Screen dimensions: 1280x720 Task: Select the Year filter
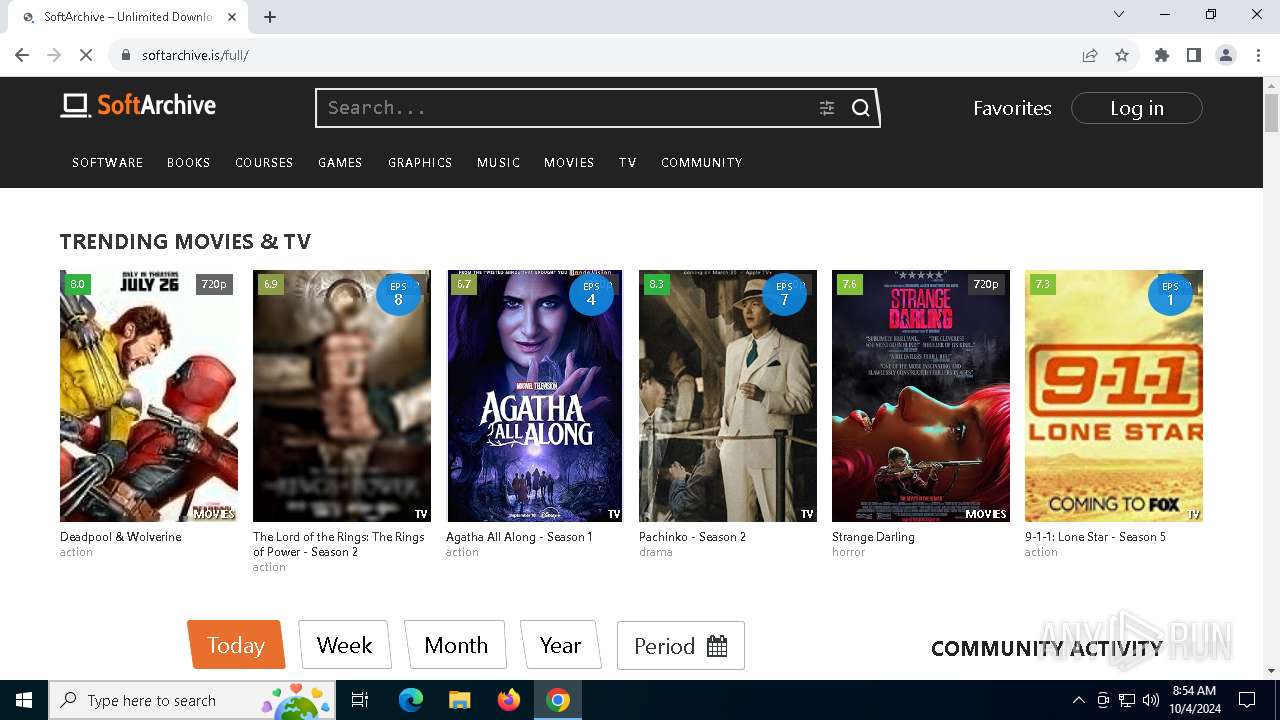(x=560, y=645)
